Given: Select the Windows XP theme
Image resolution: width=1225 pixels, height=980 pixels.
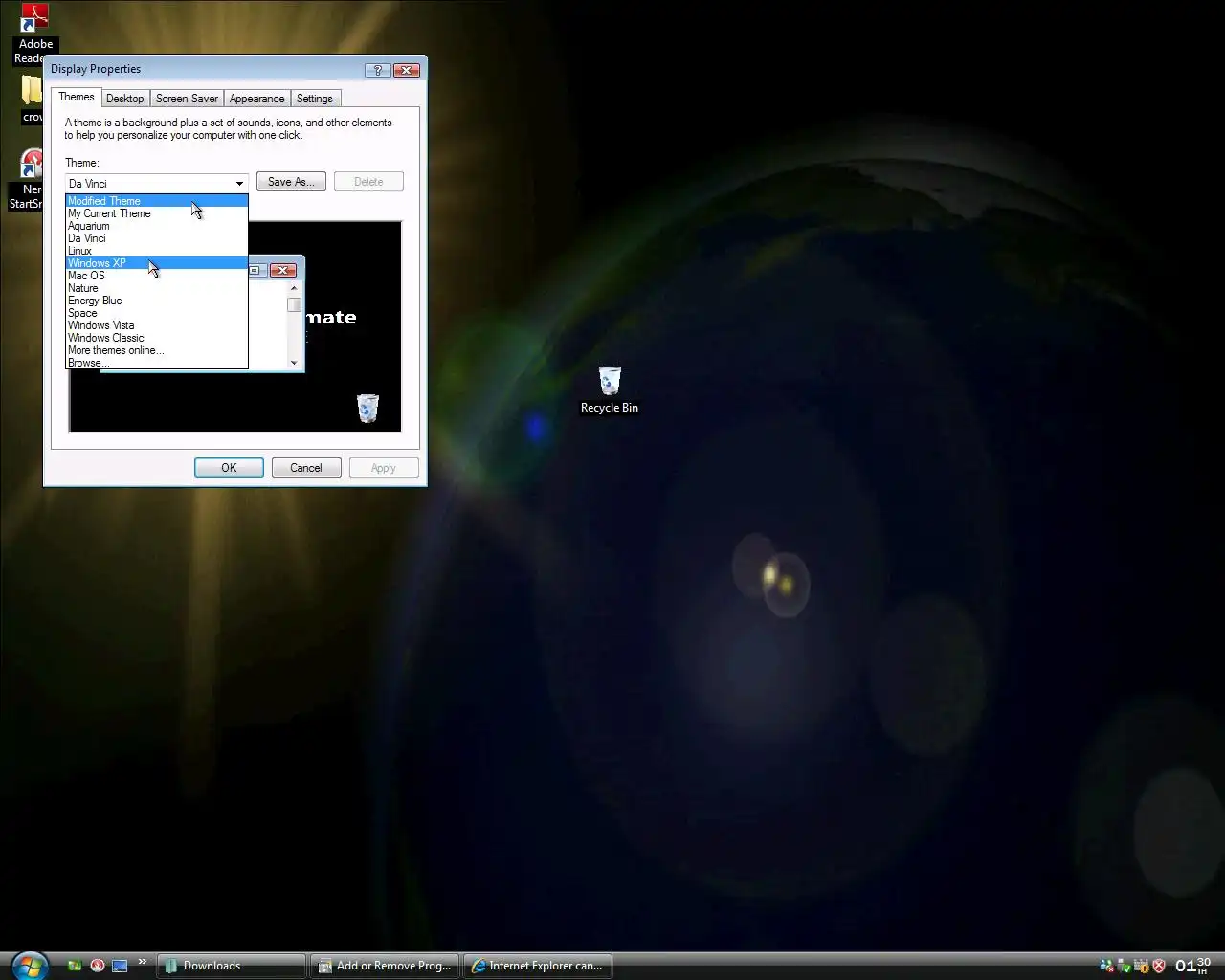Looking at the screenshot, I should 157,263.
